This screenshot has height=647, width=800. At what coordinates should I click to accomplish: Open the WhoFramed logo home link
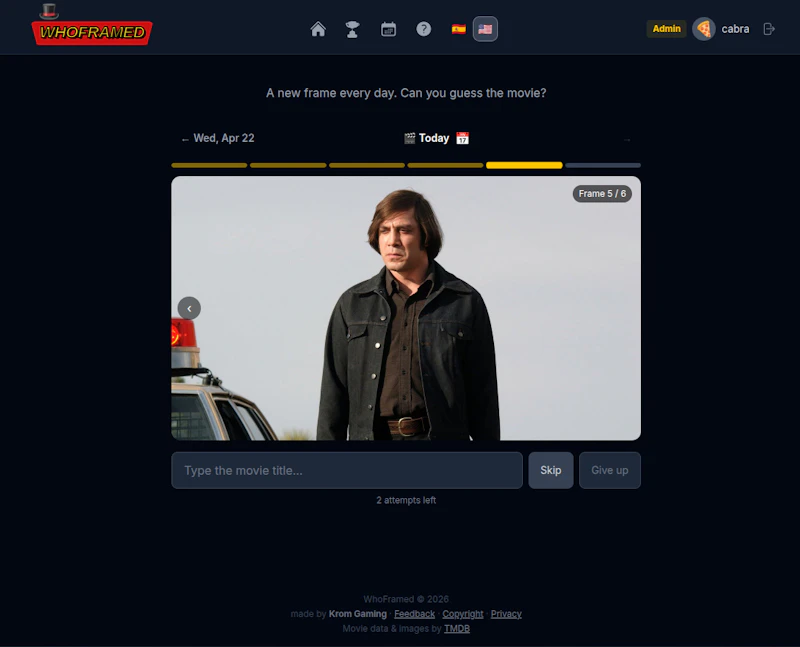[x=92, y=26]
